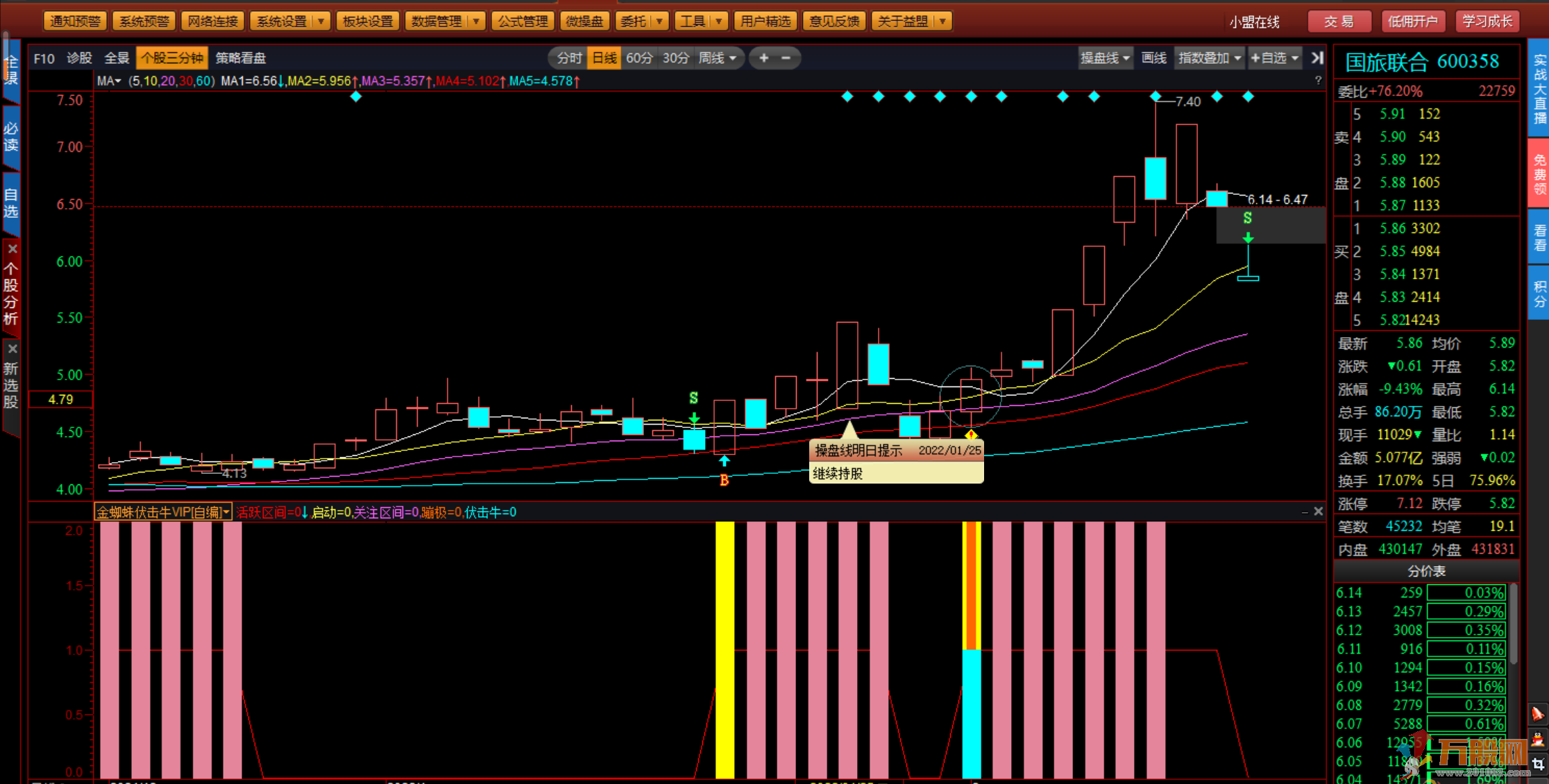Close the 个股分析 side tab
Screen dimensions: 1549x784
click(12, 249)
